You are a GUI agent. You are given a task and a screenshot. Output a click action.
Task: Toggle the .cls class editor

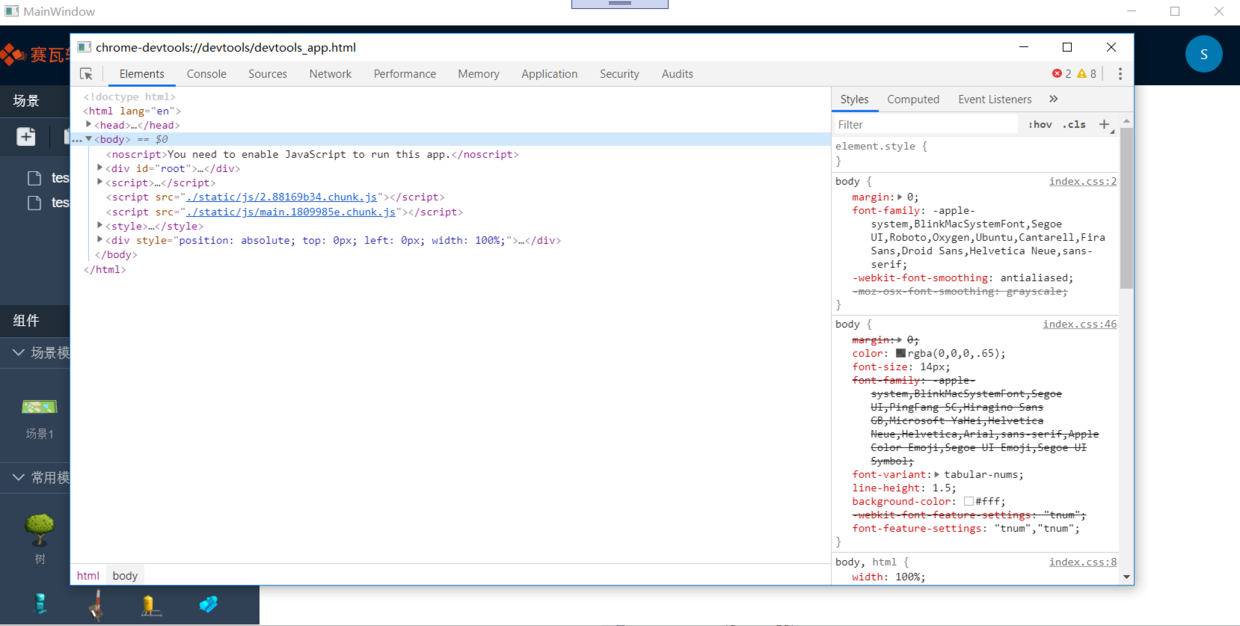point(1074,124)
